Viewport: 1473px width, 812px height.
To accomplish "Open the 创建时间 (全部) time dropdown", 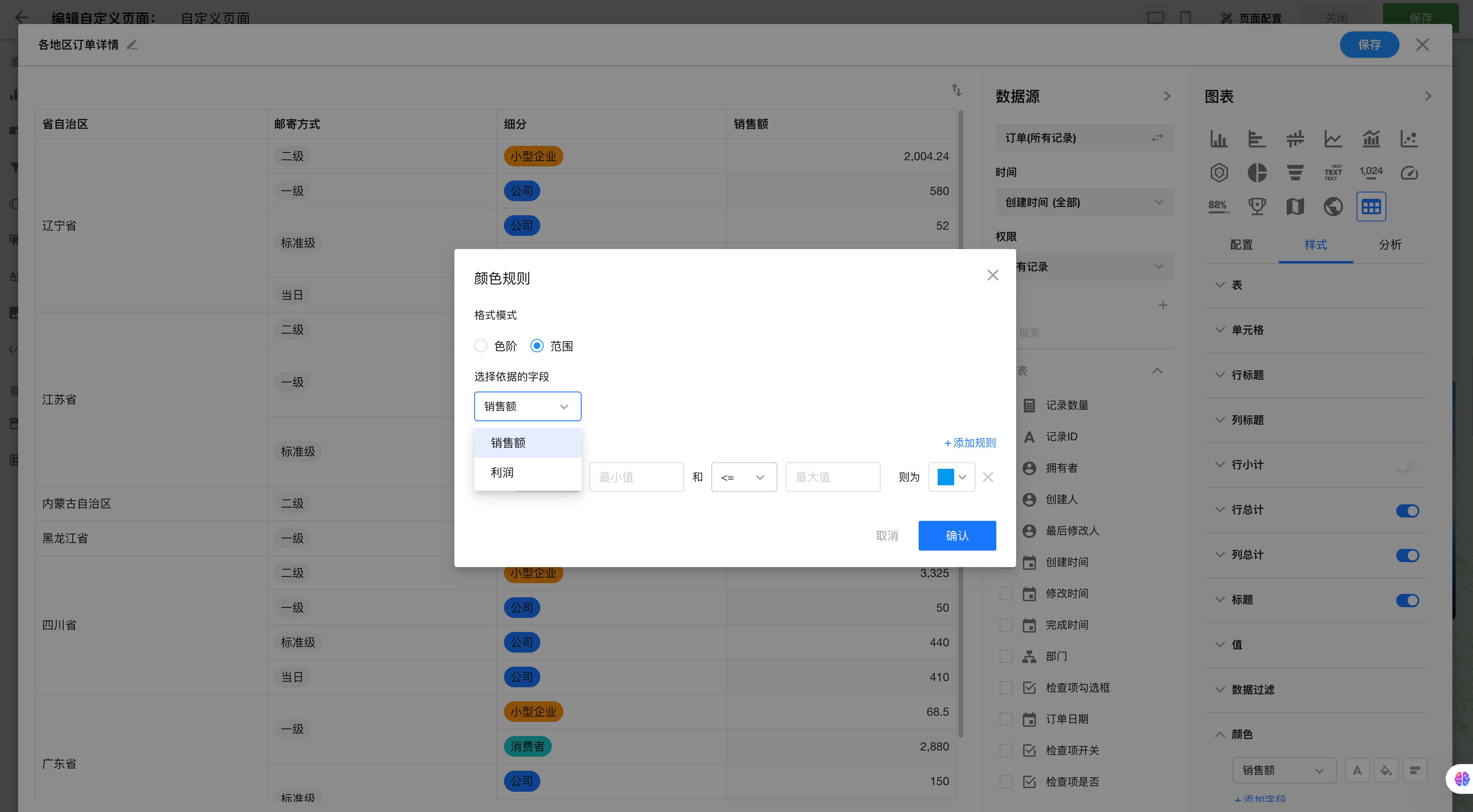I will (x=1084, y=202).
